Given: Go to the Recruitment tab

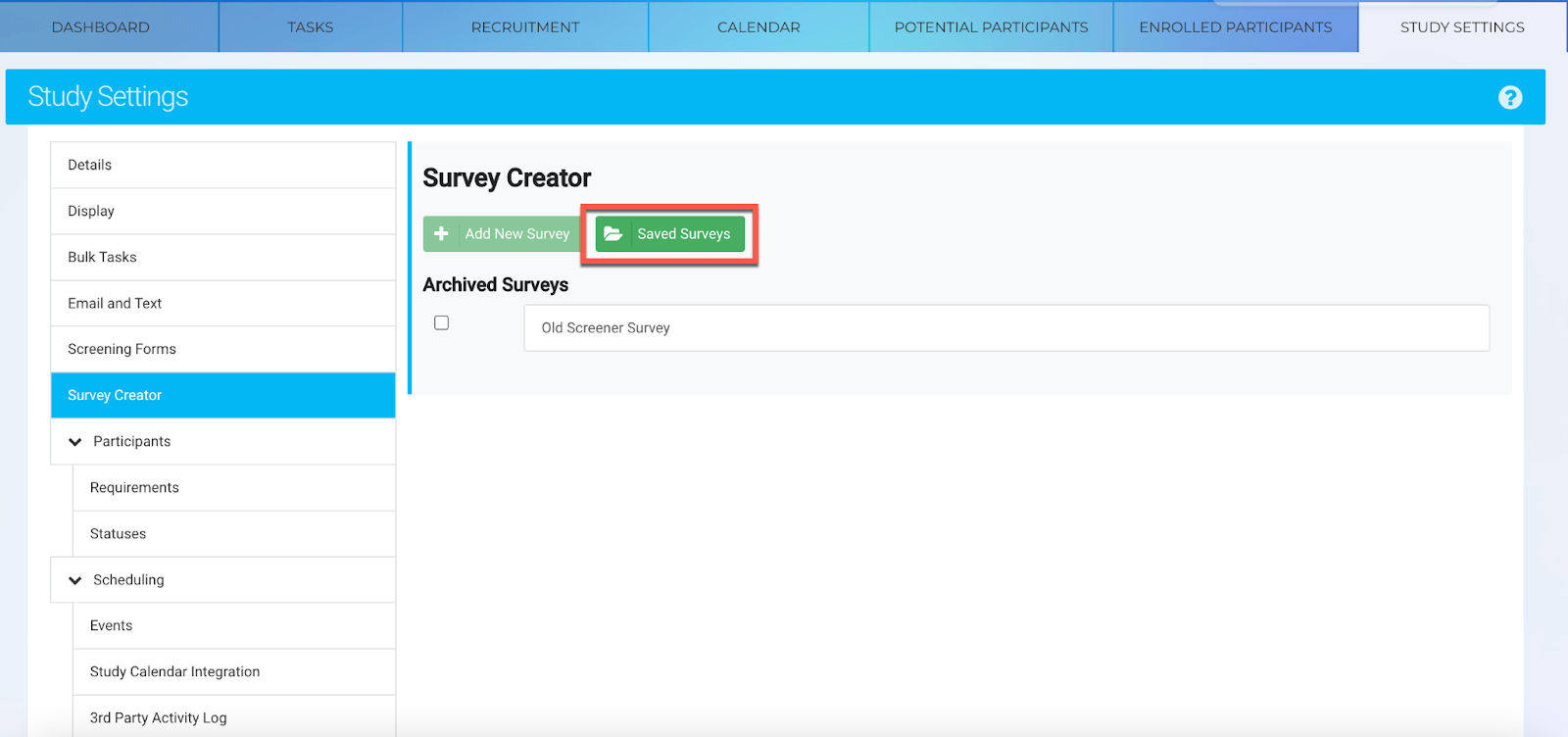Looking at the screenshot, I should click(x=525, y=27).
